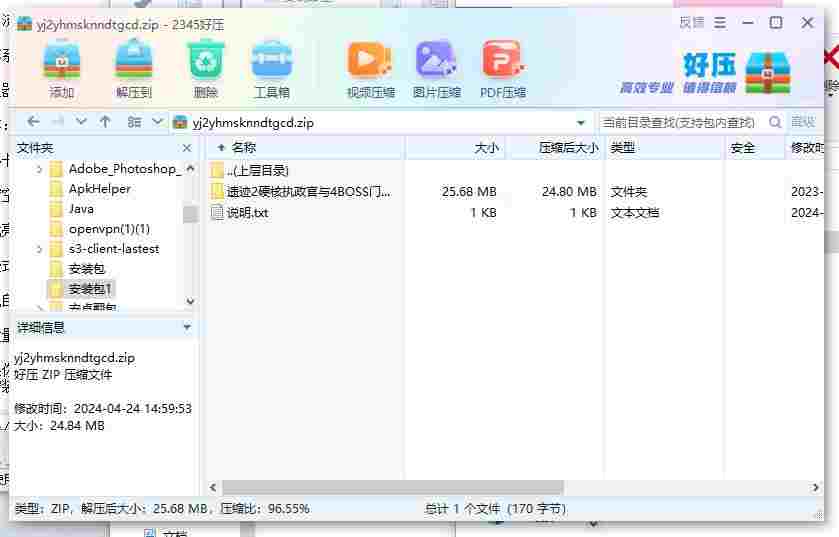This screenshot has width=839, height=537.
Task: Click the horizontal scrollbar thumb
Action: coord(393,487)
